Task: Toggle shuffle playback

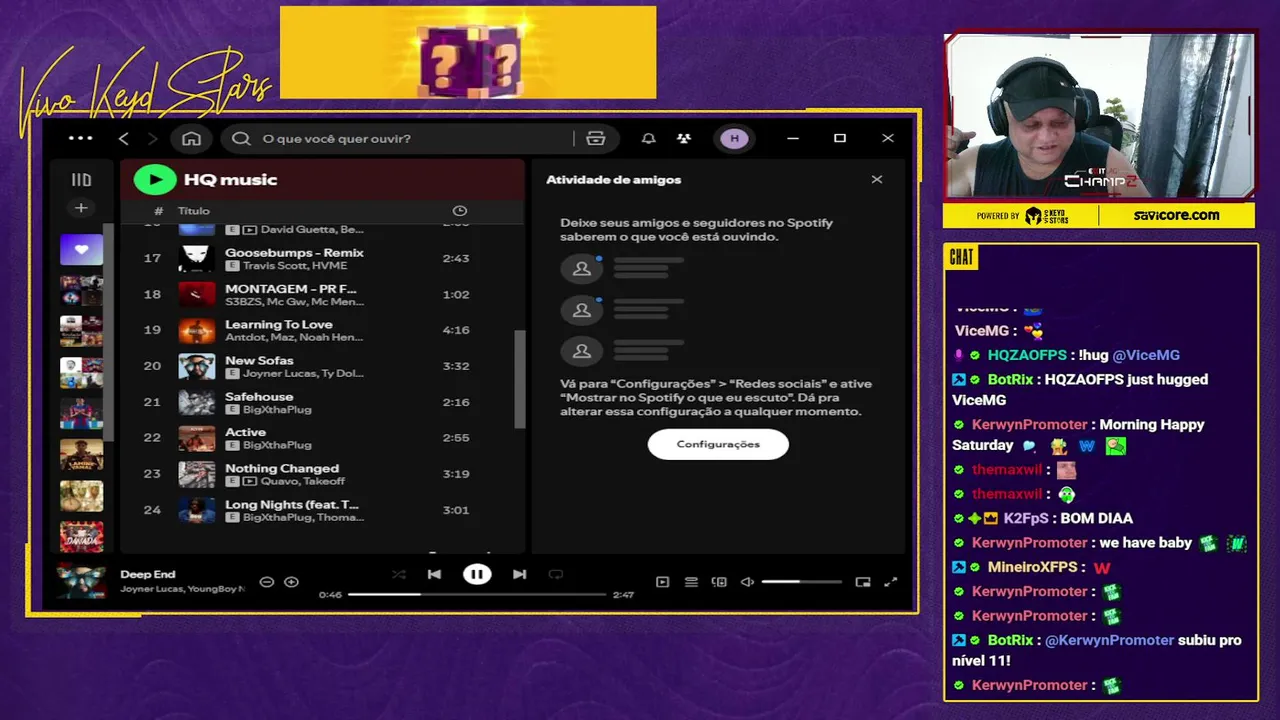Action: click(x=399, y=574)
